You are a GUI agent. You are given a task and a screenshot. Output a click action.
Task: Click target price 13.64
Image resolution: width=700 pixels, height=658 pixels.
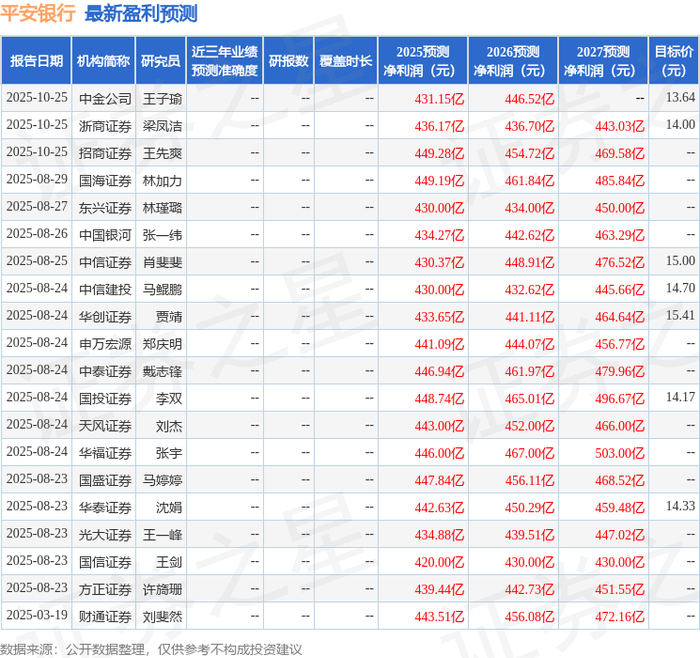680,97
